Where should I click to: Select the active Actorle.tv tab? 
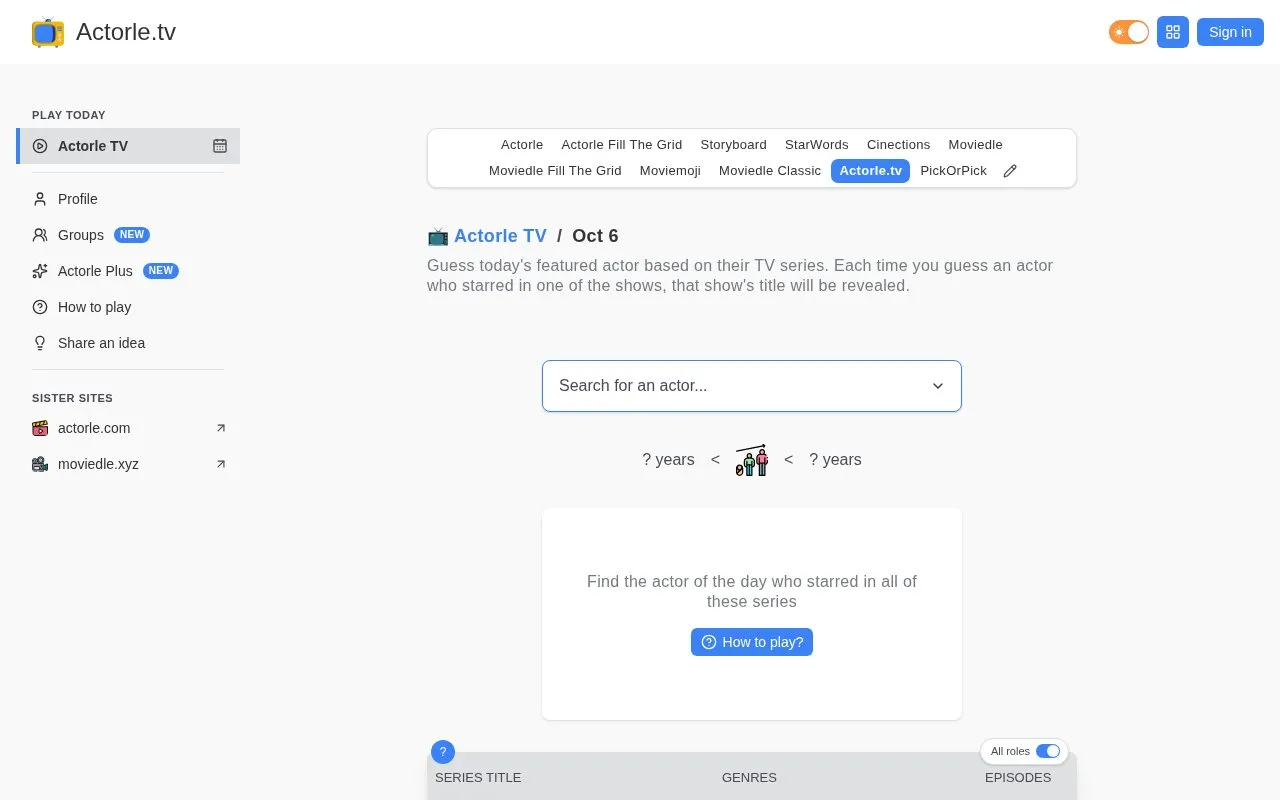tap(870, 171)
